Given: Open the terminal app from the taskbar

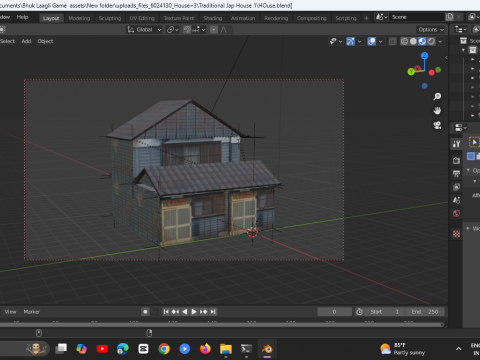Looking at the screenshot, I should [x=246, y=349].
